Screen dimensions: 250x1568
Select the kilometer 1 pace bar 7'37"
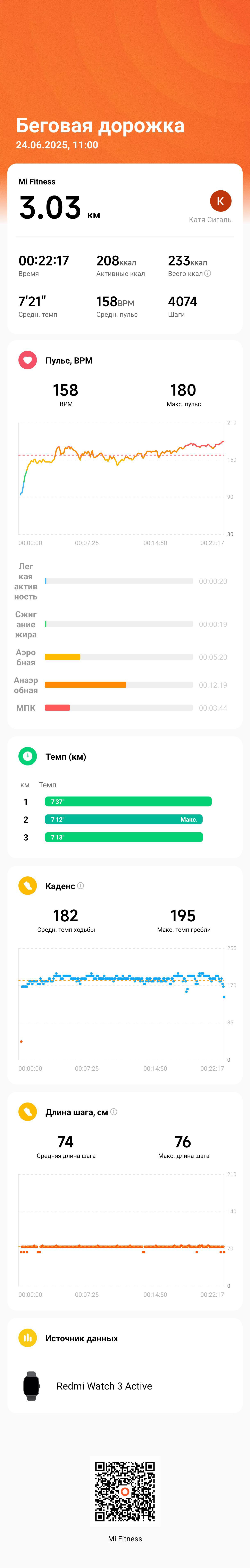[x=128, y=802]
